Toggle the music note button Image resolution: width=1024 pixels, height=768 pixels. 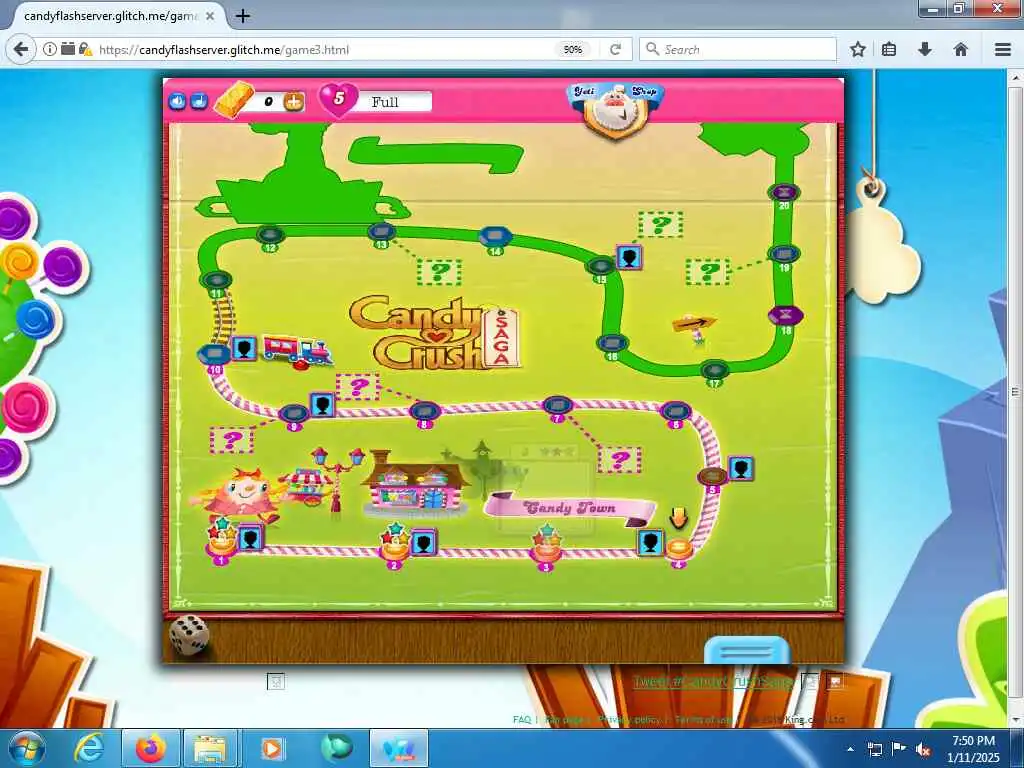pyautogui.click(x=199, y=101)
